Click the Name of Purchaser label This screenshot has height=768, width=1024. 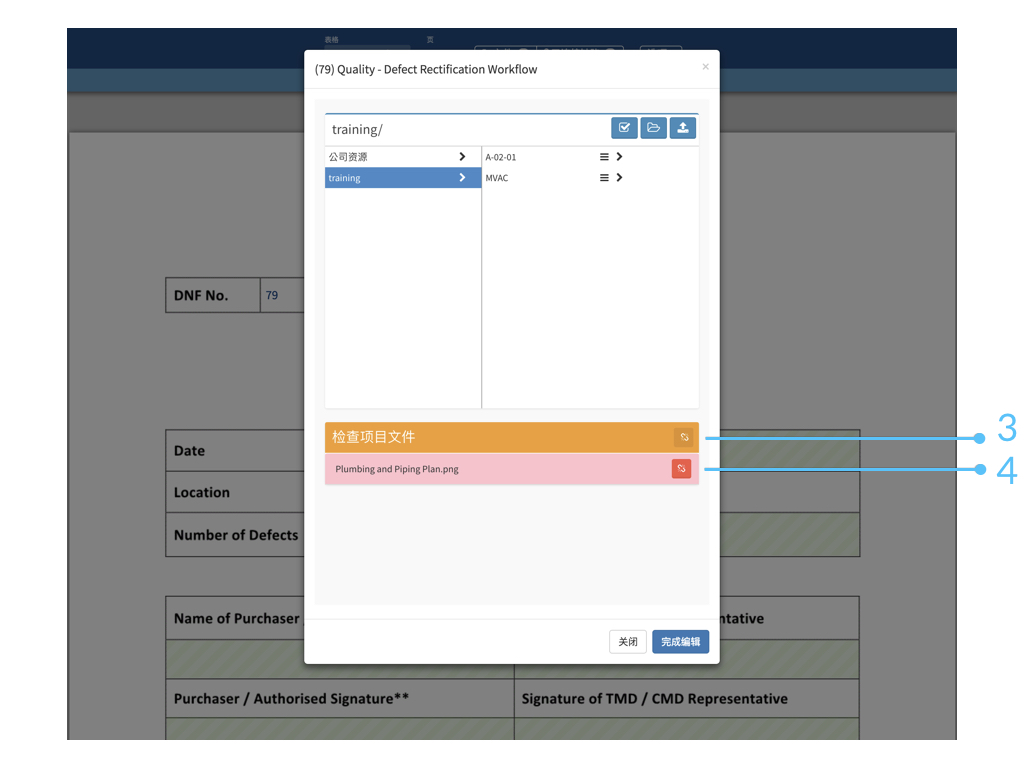click(236, 618)
